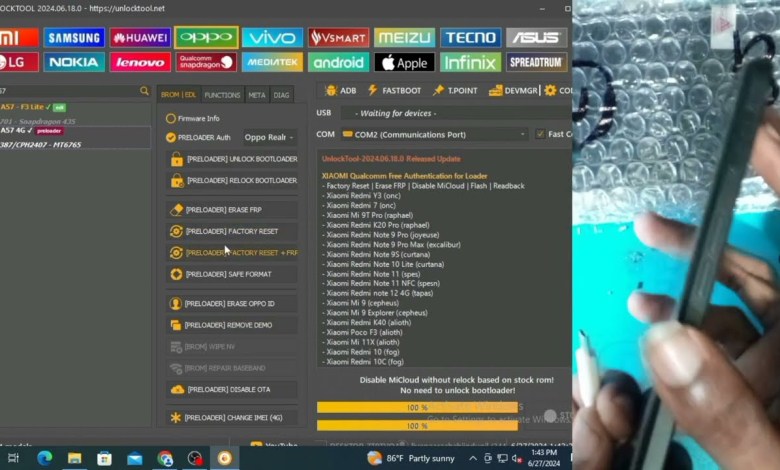Open the Fastboot tool
Image resolution: width=780 pixels, height=470 pixels.
pyautogui.click(x=394, y=91)
